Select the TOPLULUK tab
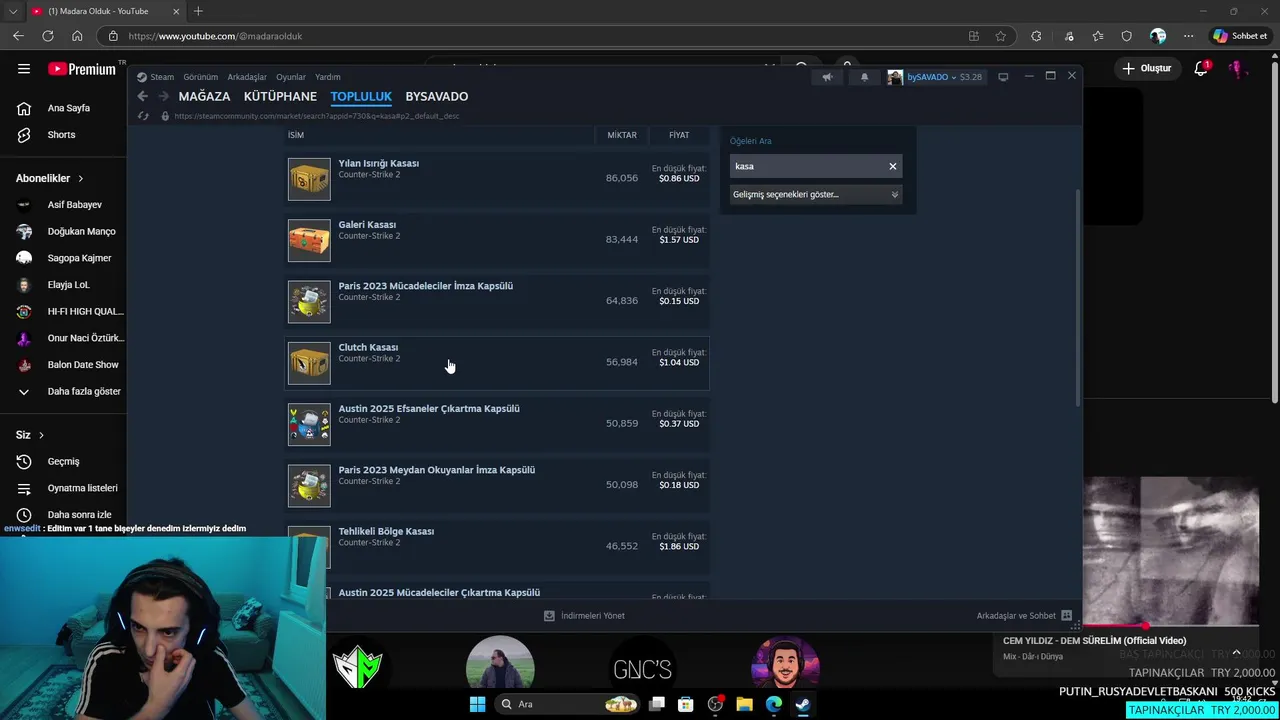 pyautogui.click(x=361, y=96)
